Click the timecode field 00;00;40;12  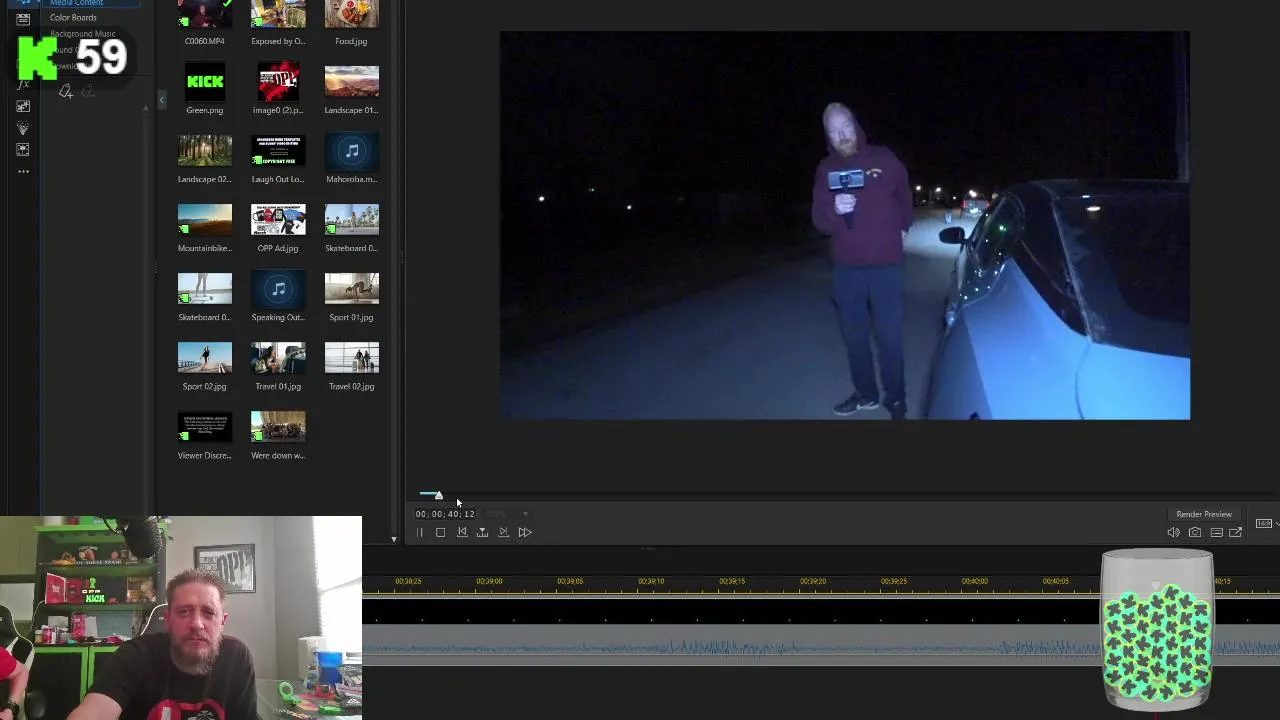445,514
